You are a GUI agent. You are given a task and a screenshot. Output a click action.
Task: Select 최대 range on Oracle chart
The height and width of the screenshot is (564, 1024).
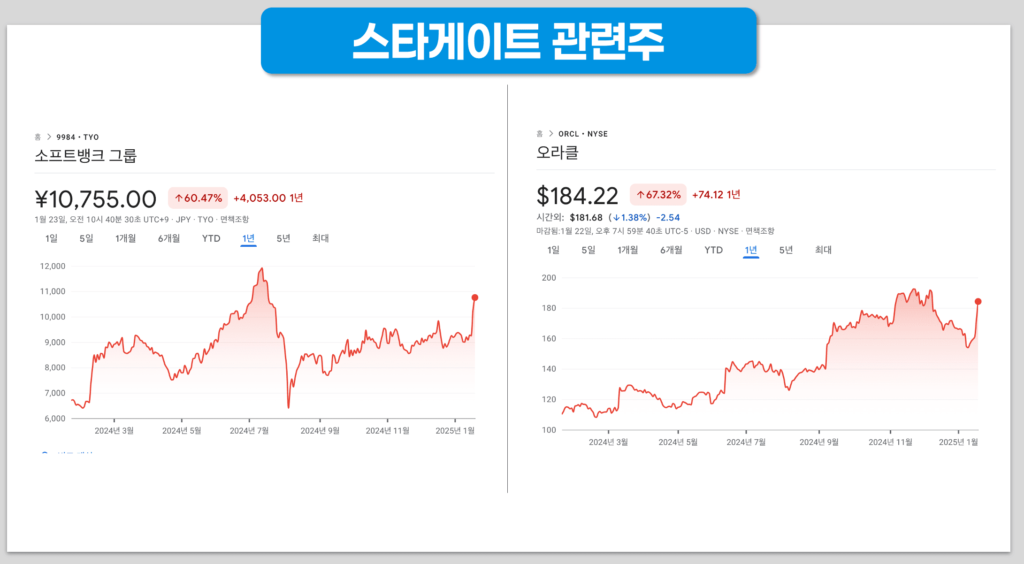click(x=824, y=251)
